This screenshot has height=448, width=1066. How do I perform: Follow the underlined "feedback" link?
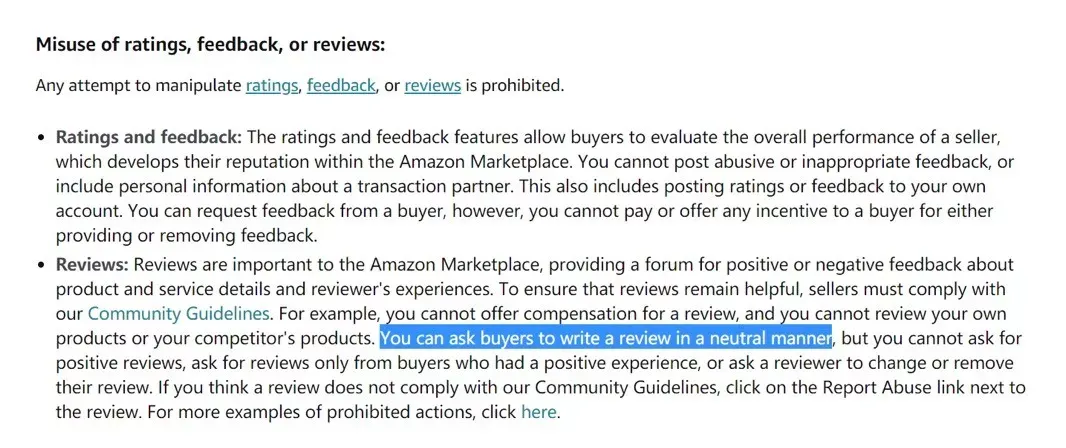(341, 86)
